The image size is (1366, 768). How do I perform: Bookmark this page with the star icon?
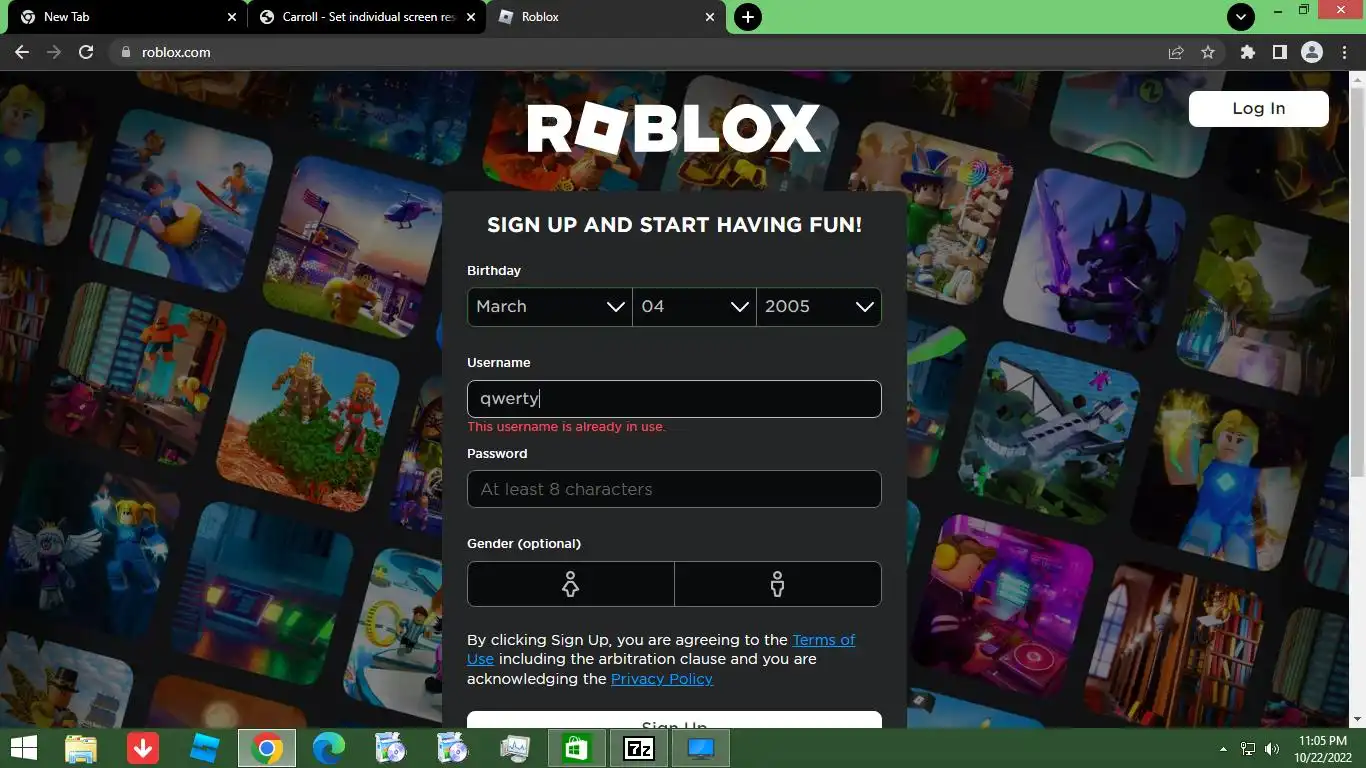click(x=1208, y=52)
